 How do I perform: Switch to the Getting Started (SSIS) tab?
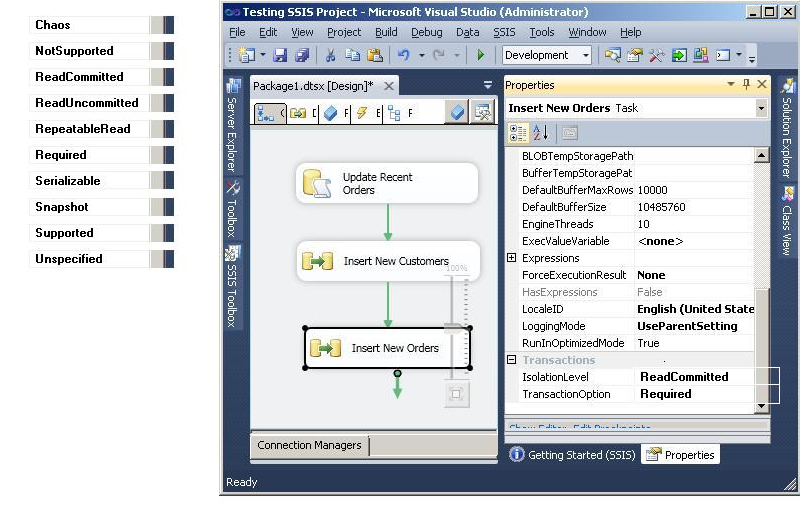pyautogui.click(x=572, y=454)
